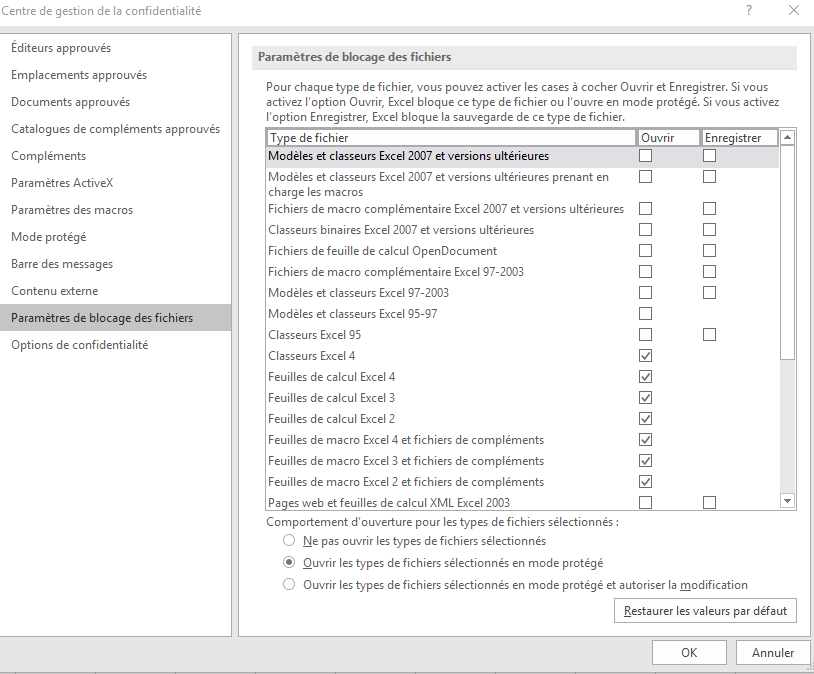
Task: Click the Ouvrir column header
Action: point(669,138)
